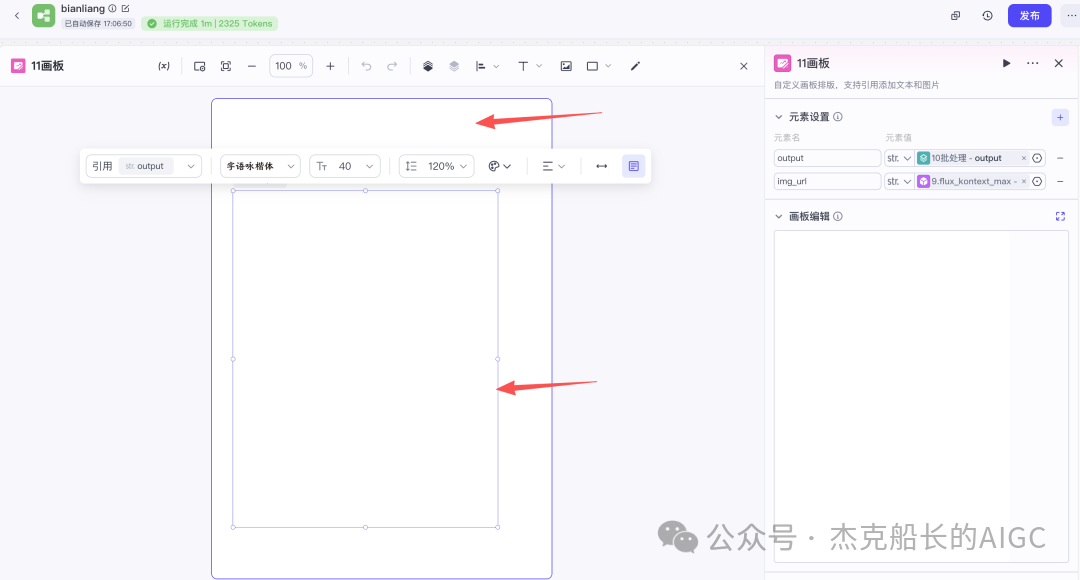Fit canvas to screen

pyautogui.click(x=226, y=66)
